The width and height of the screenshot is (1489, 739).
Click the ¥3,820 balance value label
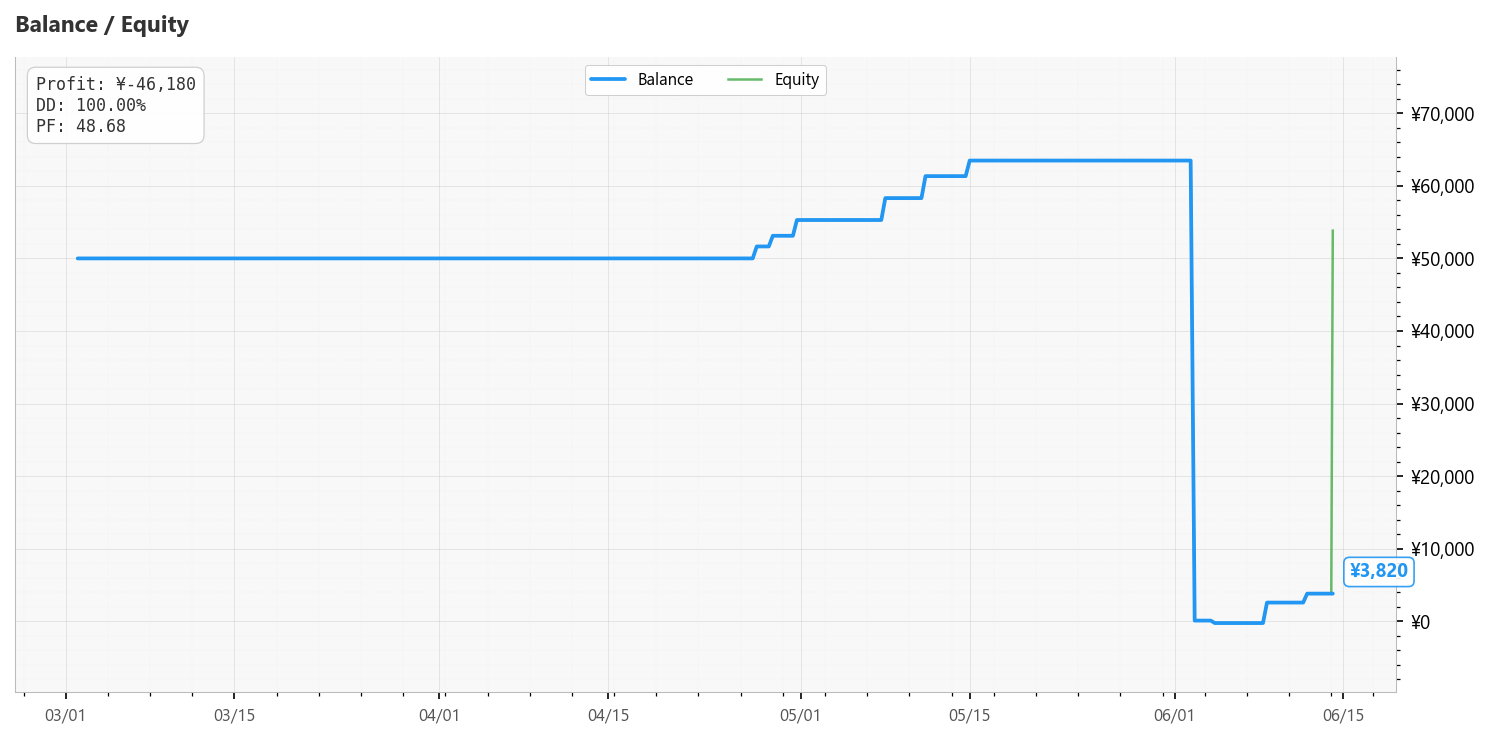pos(1378,571)
